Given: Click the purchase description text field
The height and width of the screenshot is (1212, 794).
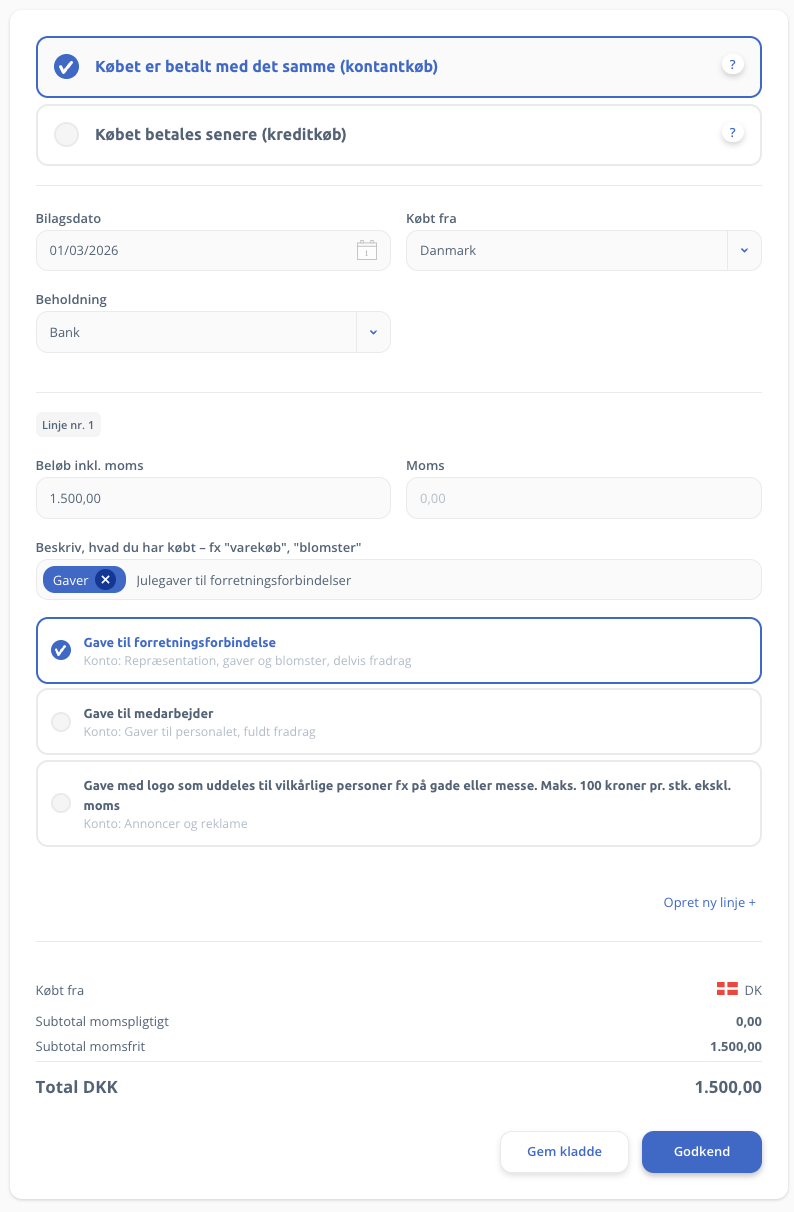Looking at the screenshot, I should (440, 580).
